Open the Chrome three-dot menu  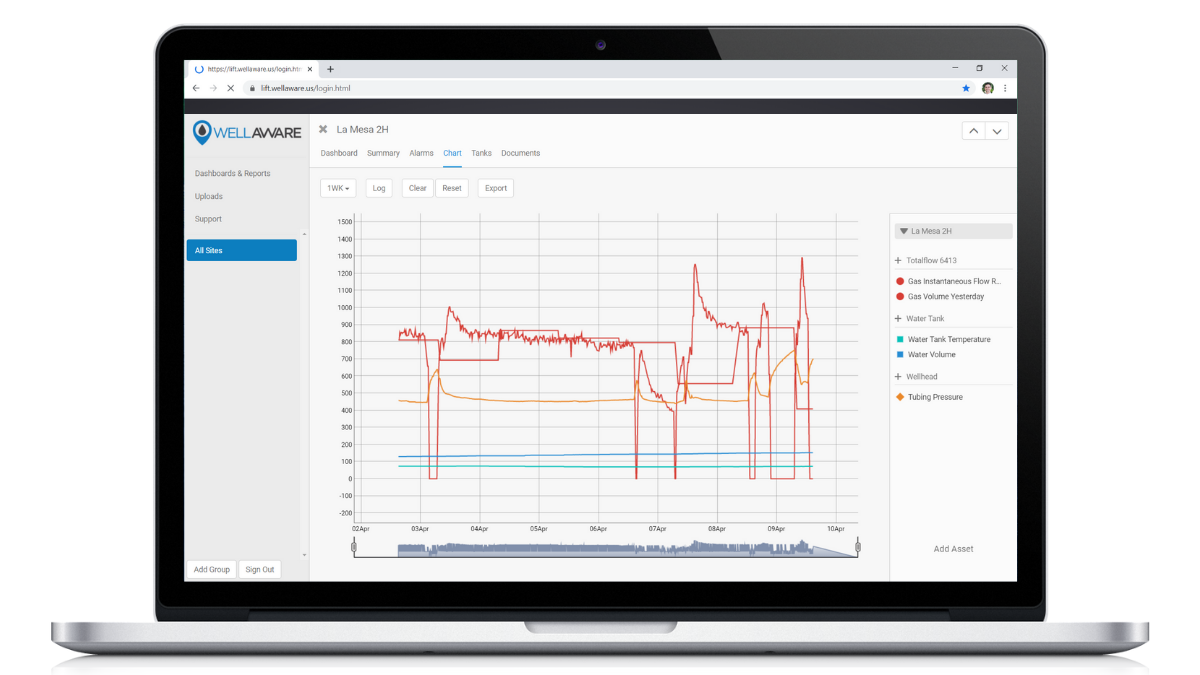click(x=1005, y=88)
